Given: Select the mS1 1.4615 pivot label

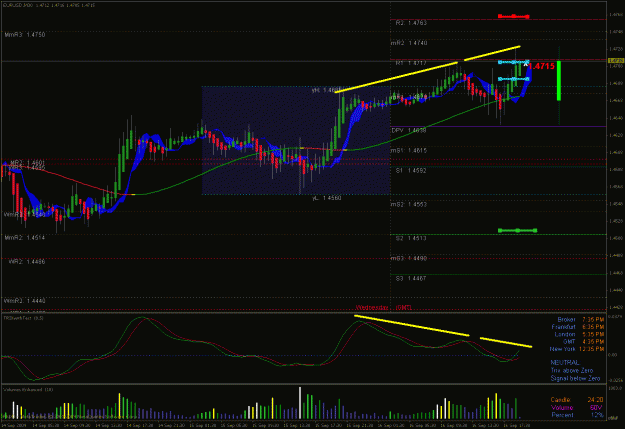Looking at the screenshot, I should click(x=409, y=150).
